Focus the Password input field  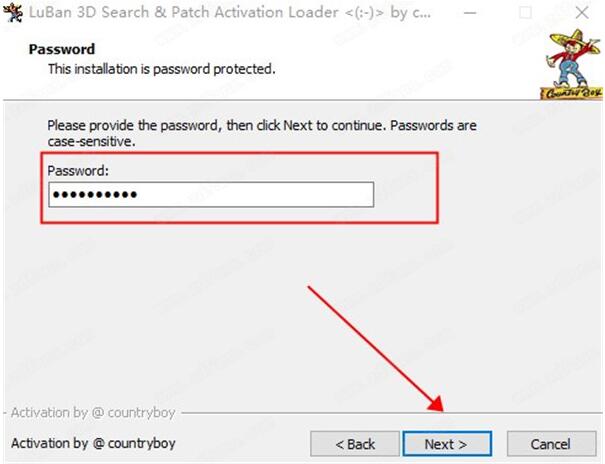click(x=211, y=194)
